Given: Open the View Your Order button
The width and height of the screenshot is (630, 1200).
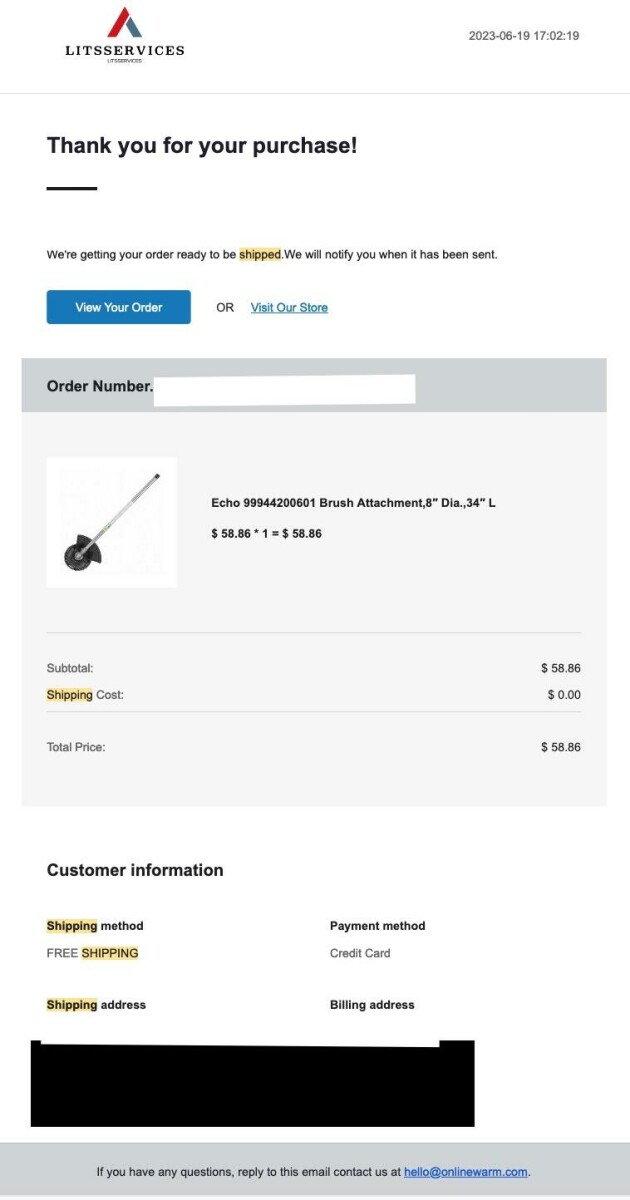Looking at the screenshot, I should click(x=118, y=307).
